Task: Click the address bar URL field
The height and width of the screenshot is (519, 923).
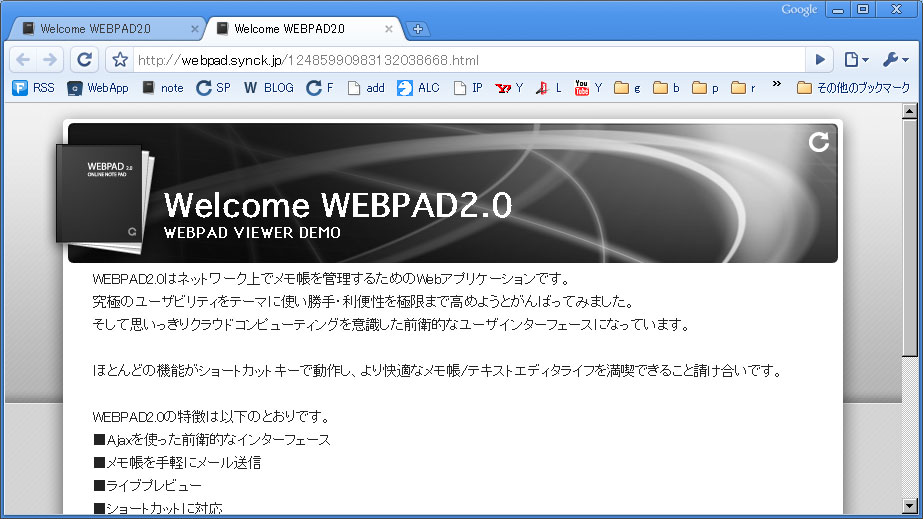Action: [x=469, y=60]
